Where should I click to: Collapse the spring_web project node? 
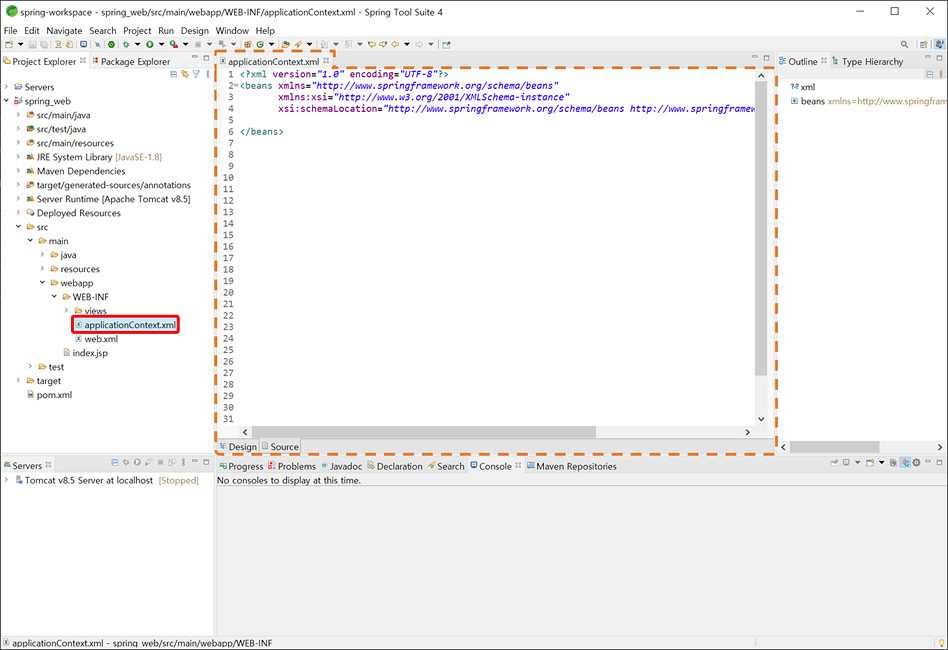[x=7, y=100]
